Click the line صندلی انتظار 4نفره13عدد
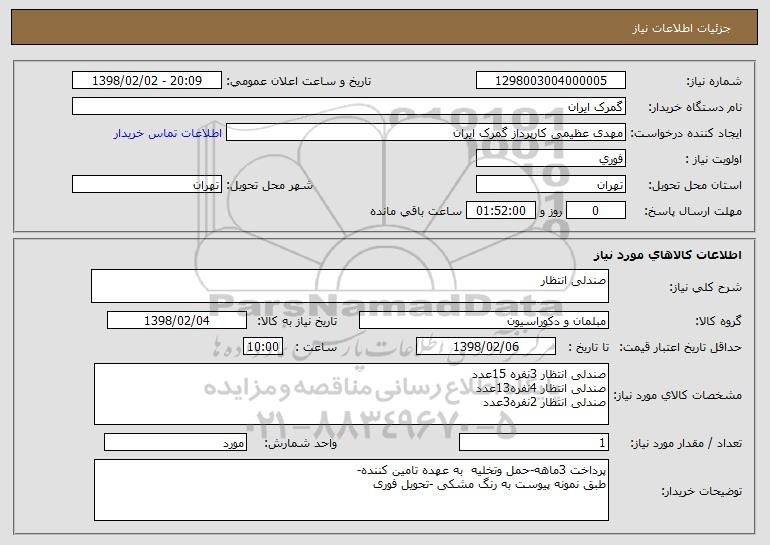 point(541,388)
